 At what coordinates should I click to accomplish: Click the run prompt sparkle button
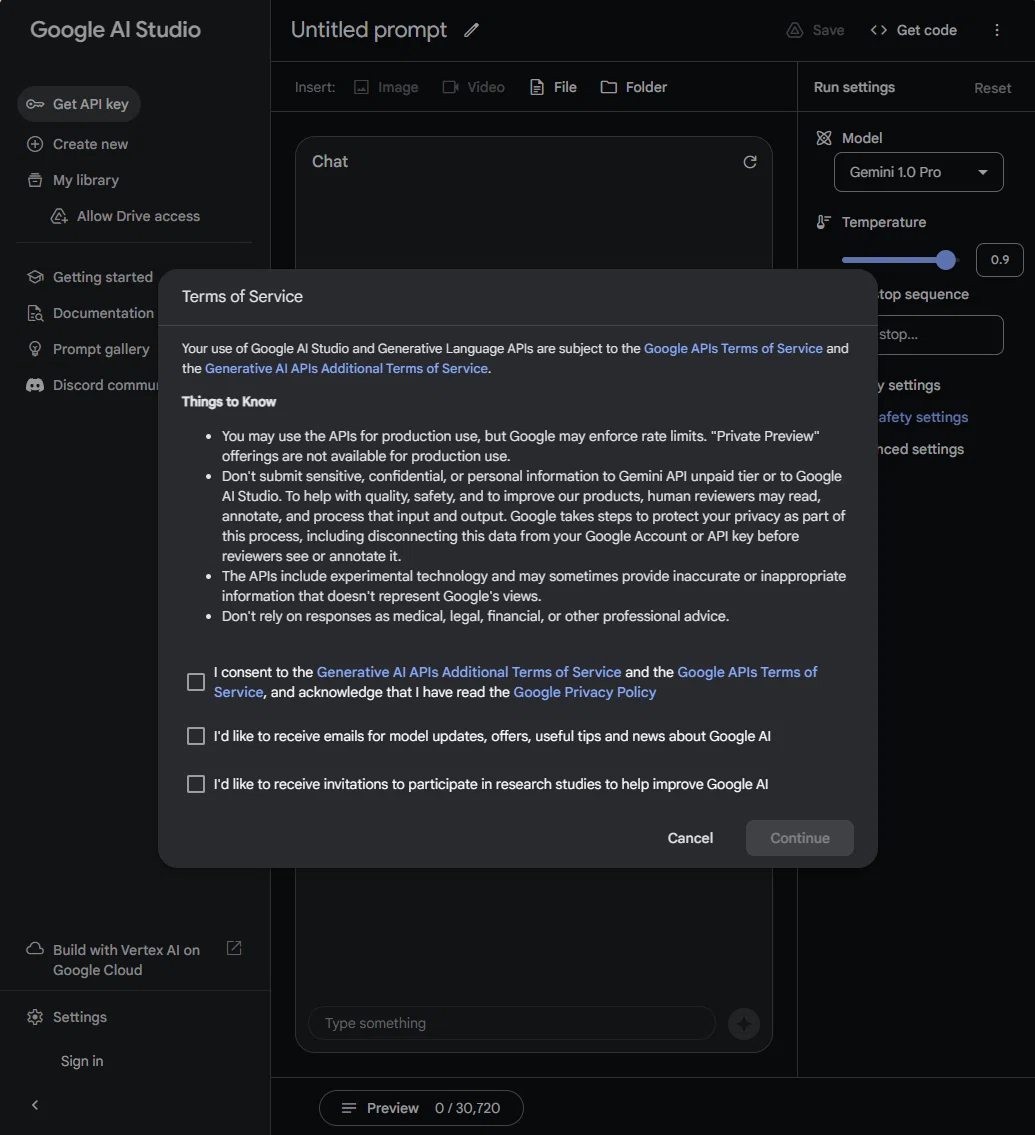743,1024
